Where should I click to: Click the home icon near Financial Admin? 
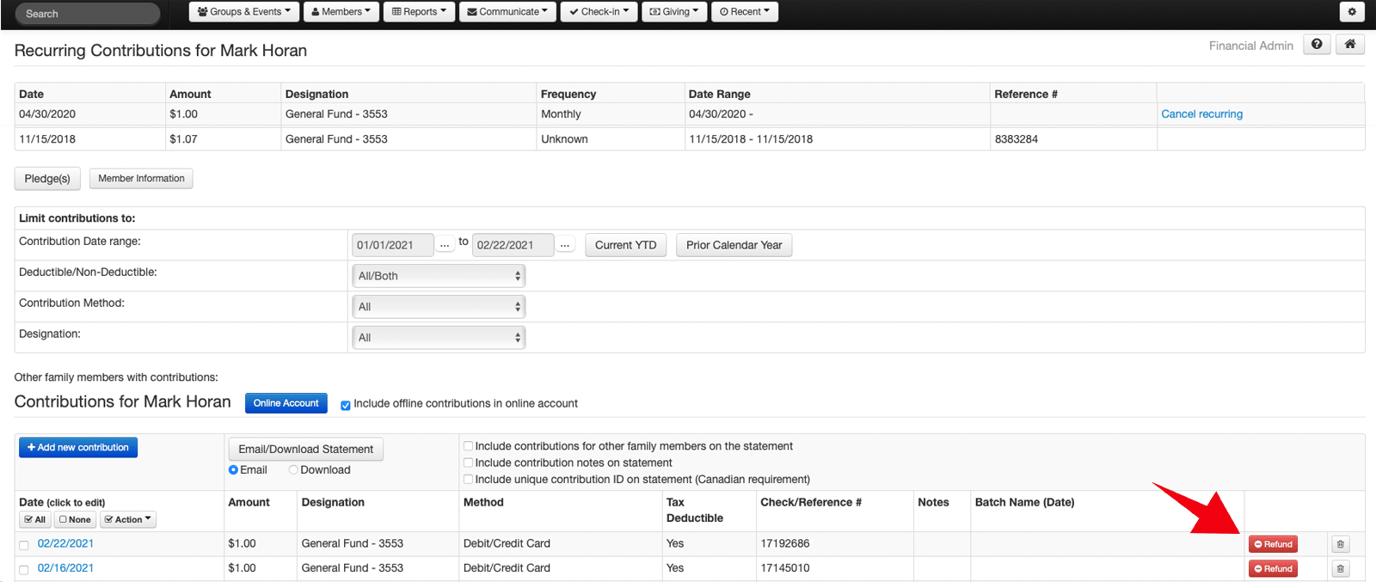(x=1350, y=44)
